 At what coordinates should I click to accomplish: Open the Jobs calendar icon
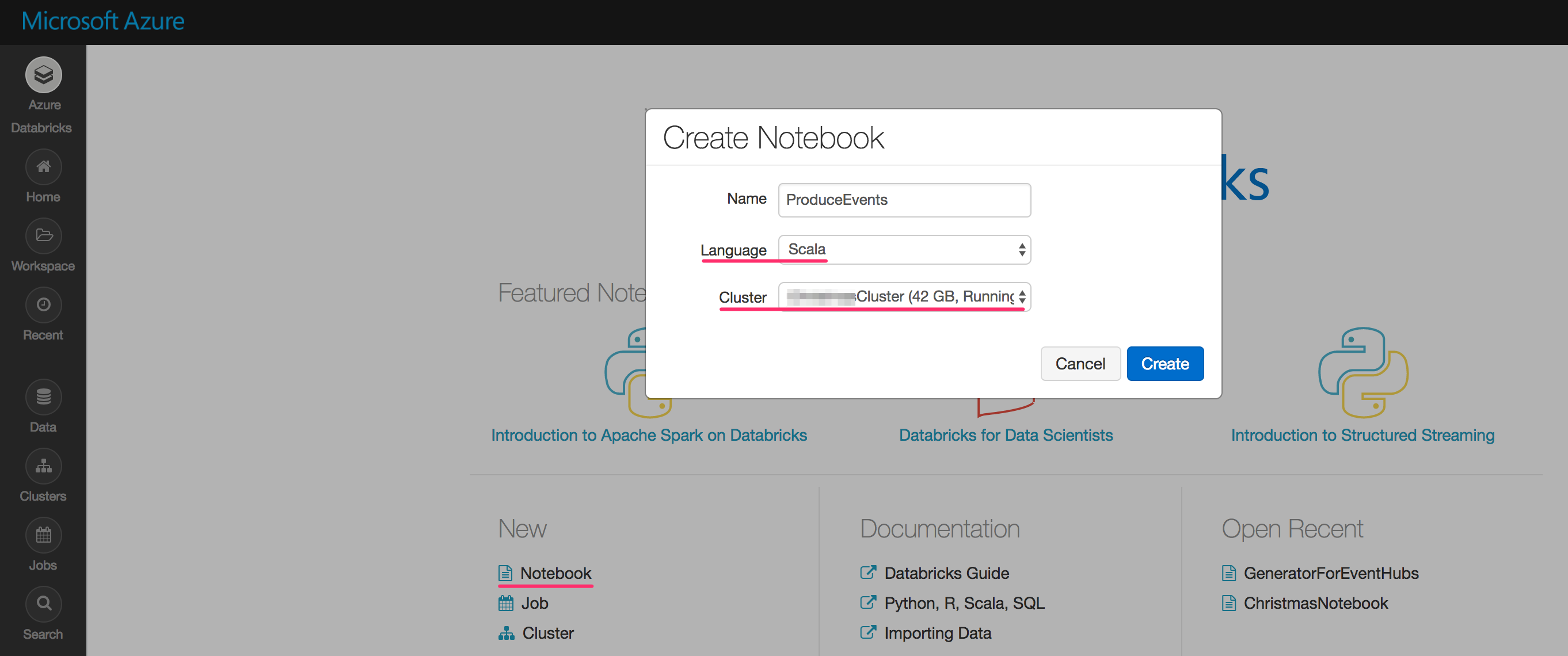click(43, 535)
